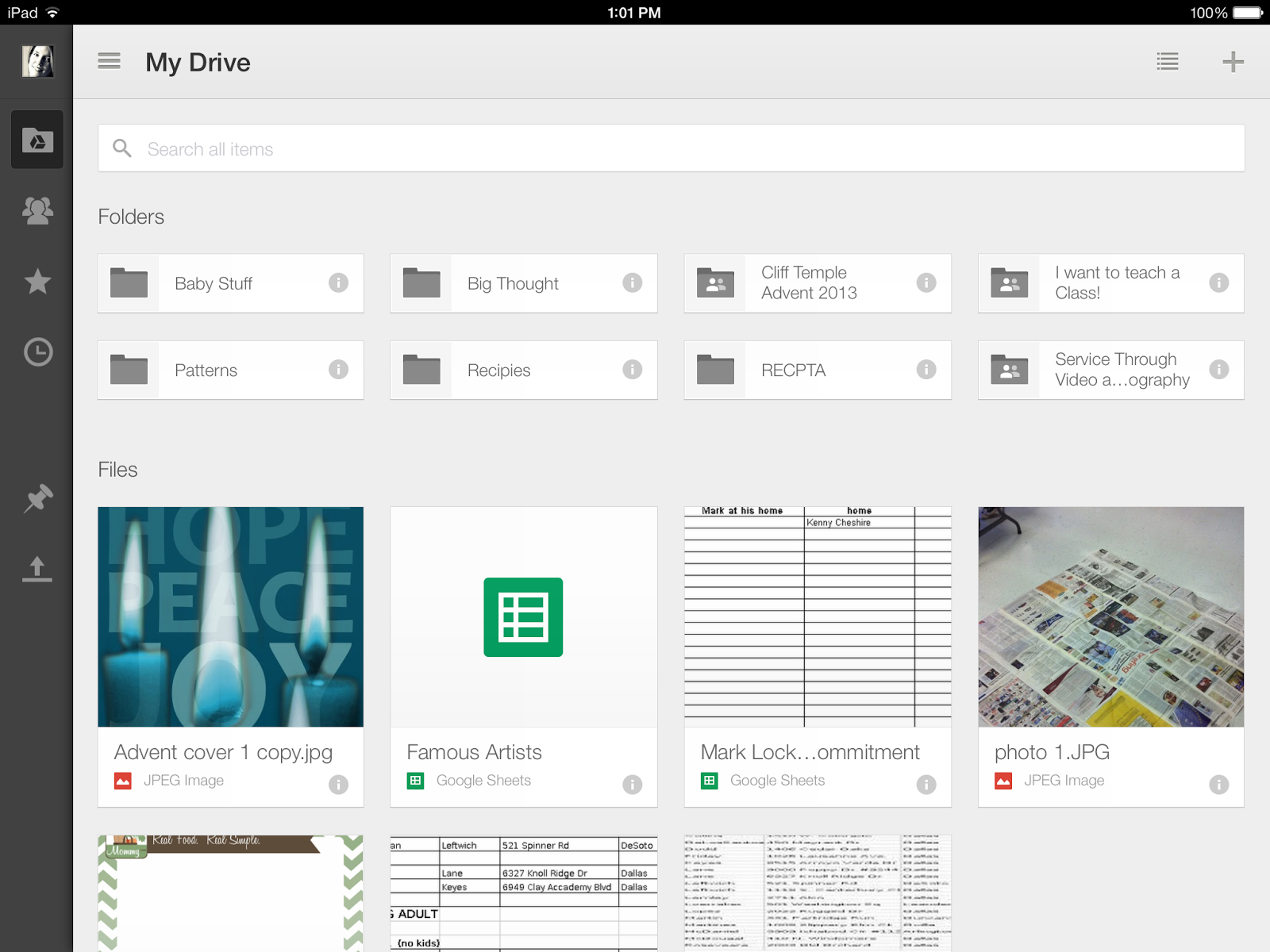Show info for Patterns folder
The width and height of the screenshot is (1270, 952).
click(x=338, y=369)
